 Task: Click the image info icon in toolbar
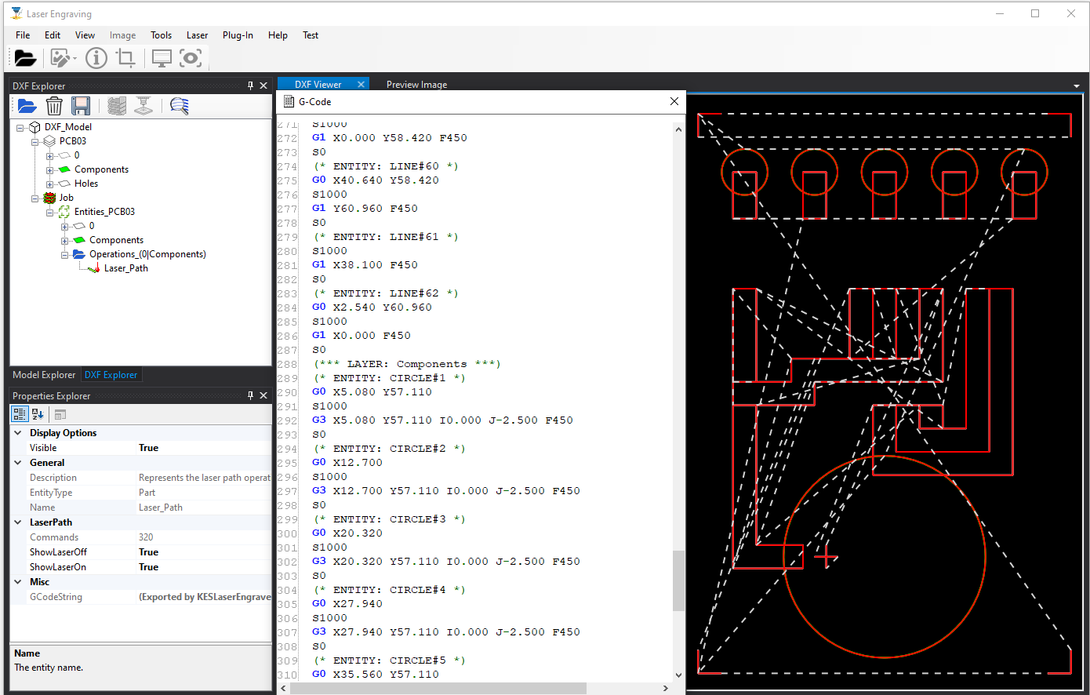tap(96, 58)
